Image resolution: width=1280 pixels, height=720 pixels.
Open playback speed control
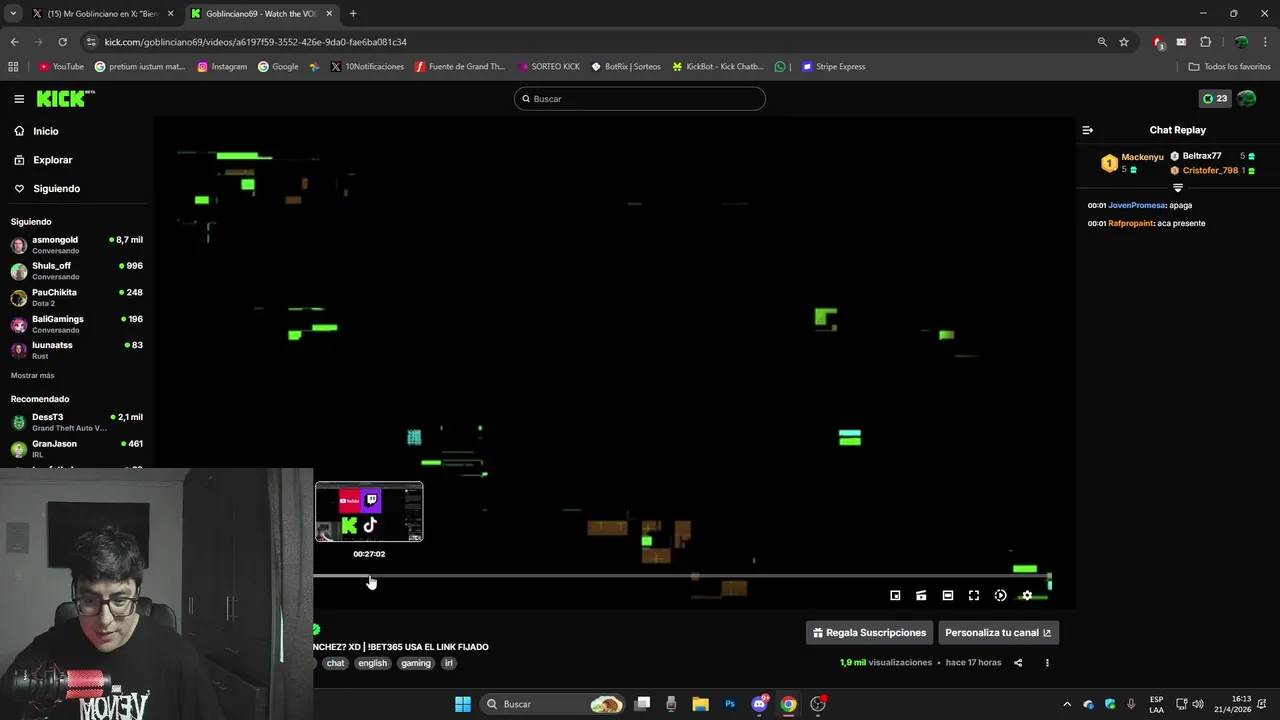pos(1000,595)
